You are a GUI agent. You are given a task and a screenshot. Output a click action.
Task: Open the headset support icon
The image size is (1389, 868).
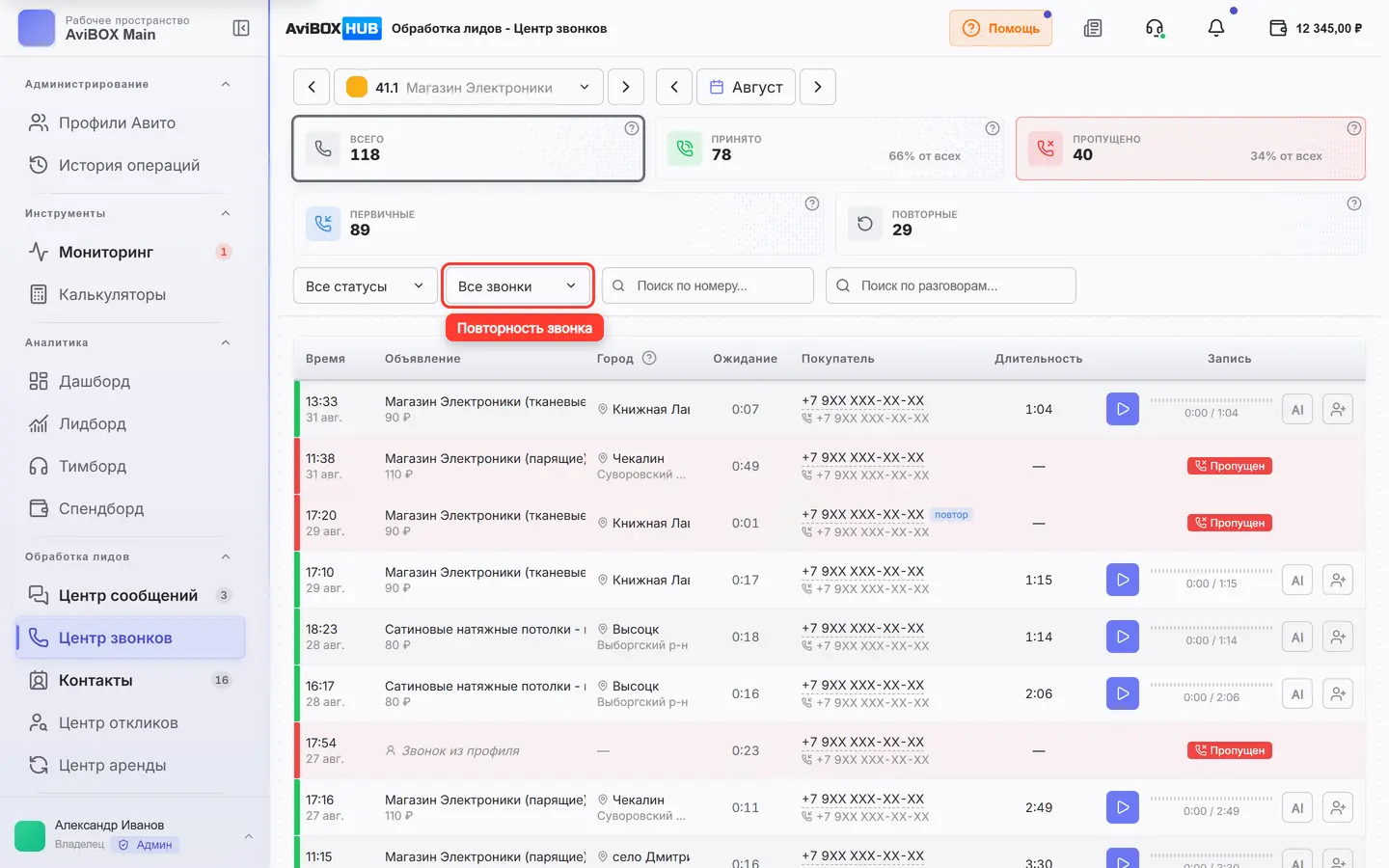click(x=1155, y=28)
